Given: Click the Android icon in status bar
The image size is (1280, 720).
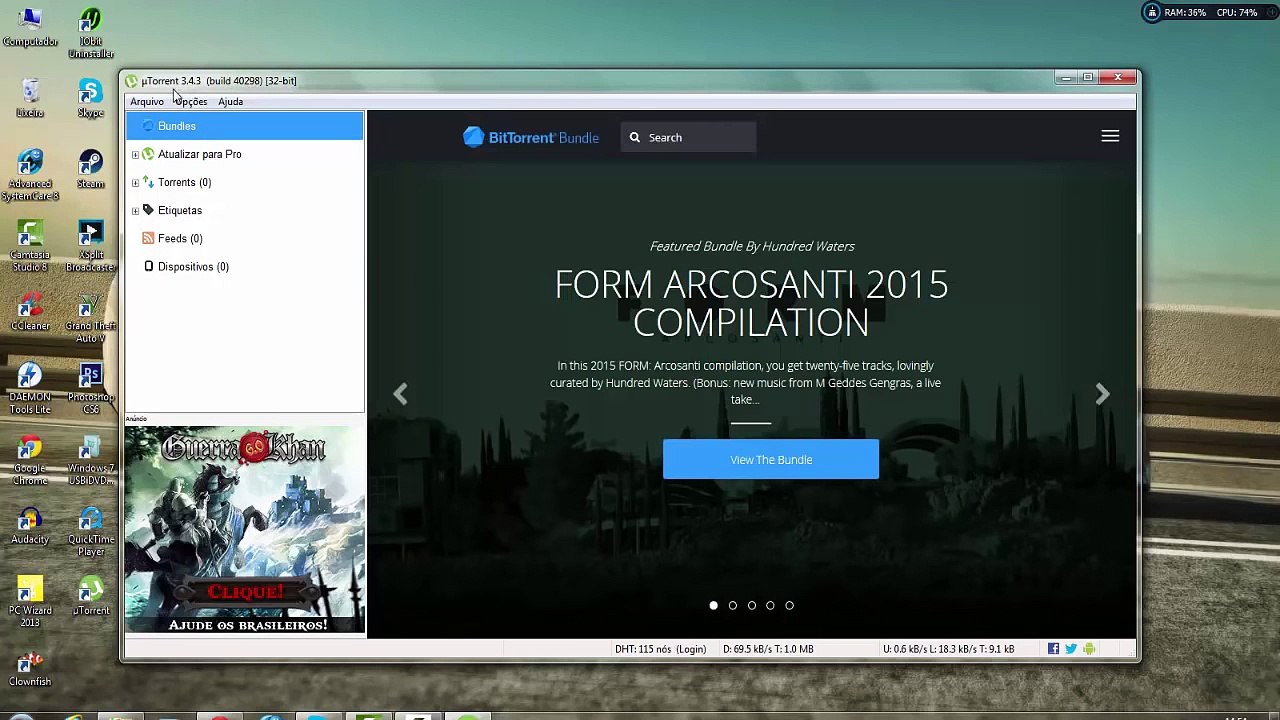Looking at the screenshot, I should pyautogui.click(x=1089, y=649).
